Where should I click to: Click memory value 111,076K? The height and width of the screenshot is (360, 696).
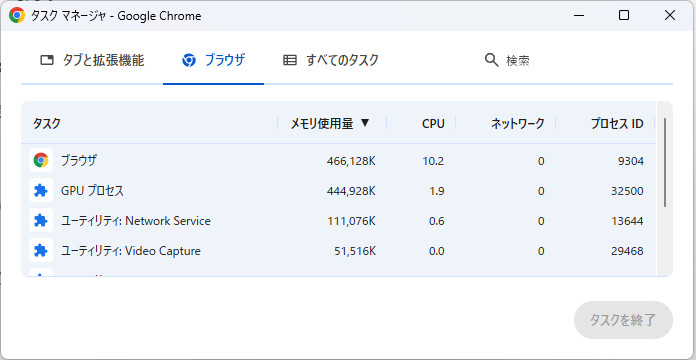point(352,221)
